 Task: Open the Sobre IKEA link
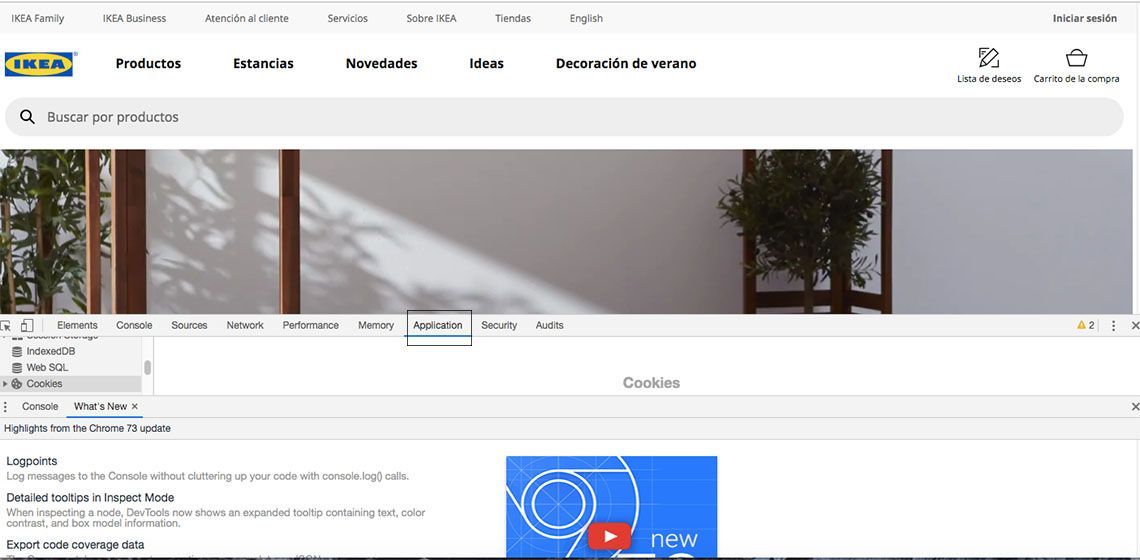(x=431, y=18)
